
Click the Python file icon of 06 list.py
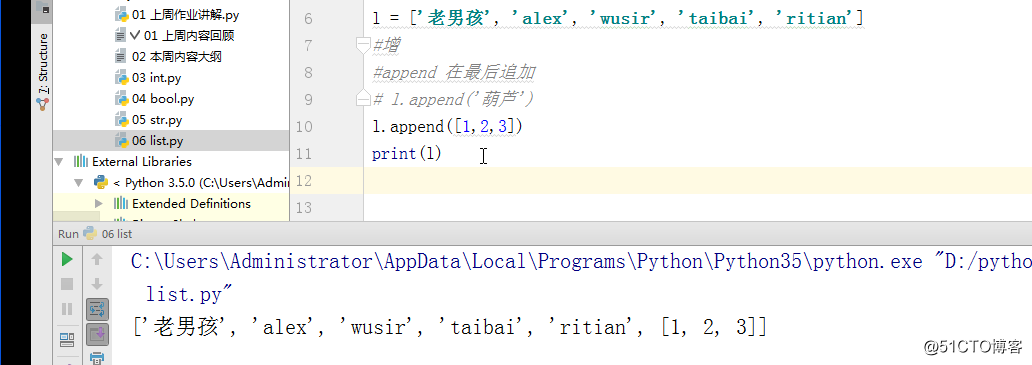(121, 141)
